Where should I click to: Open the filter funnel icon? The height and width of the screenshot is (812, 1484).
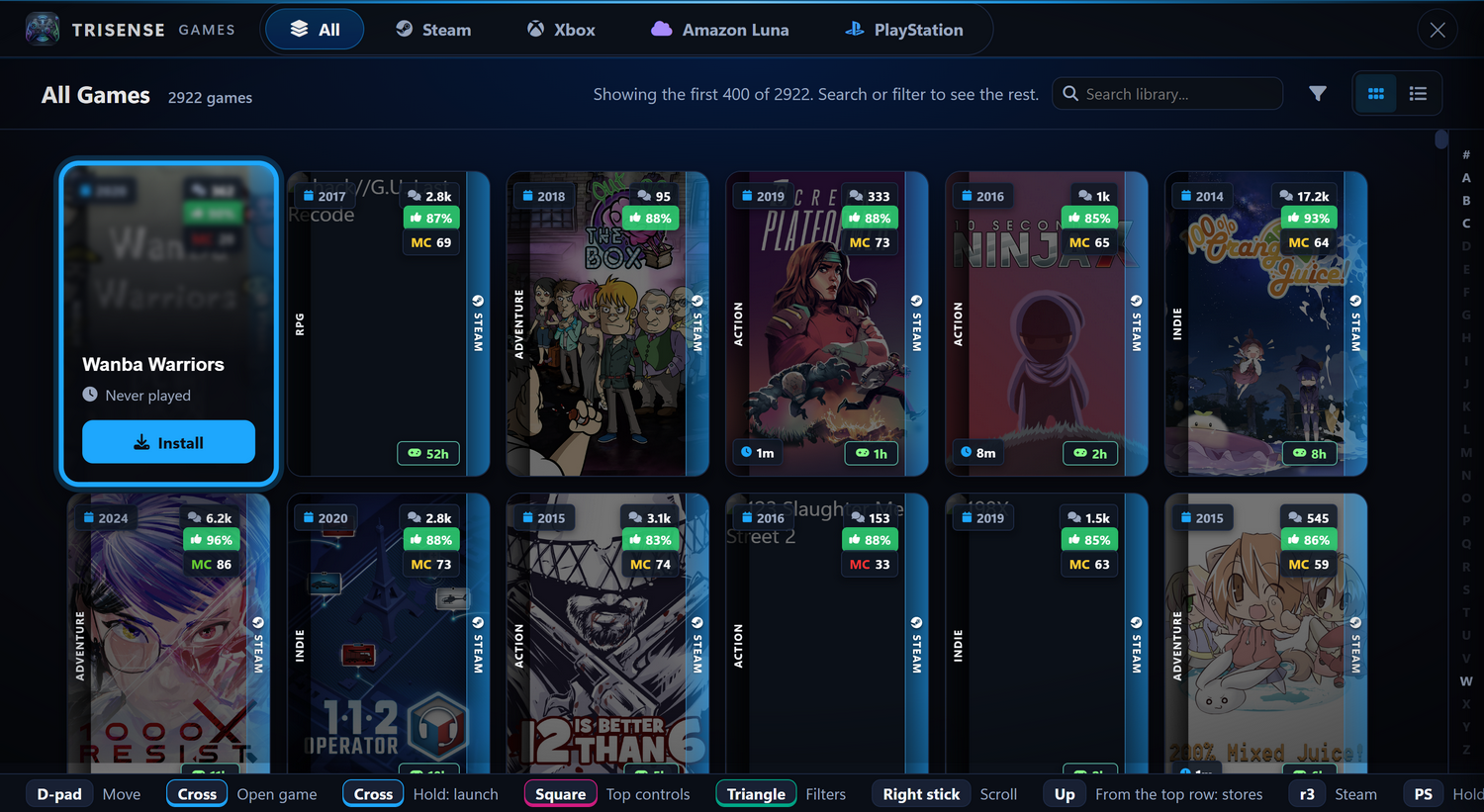click(x=1318, y=93)
